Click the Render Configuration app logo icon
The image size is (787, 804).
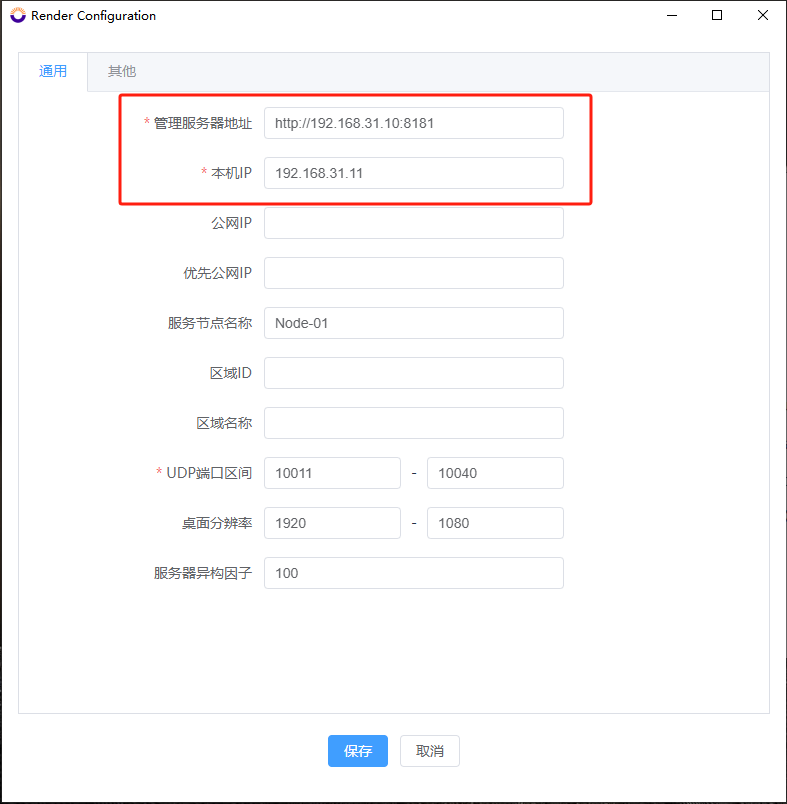click(18, 16)
